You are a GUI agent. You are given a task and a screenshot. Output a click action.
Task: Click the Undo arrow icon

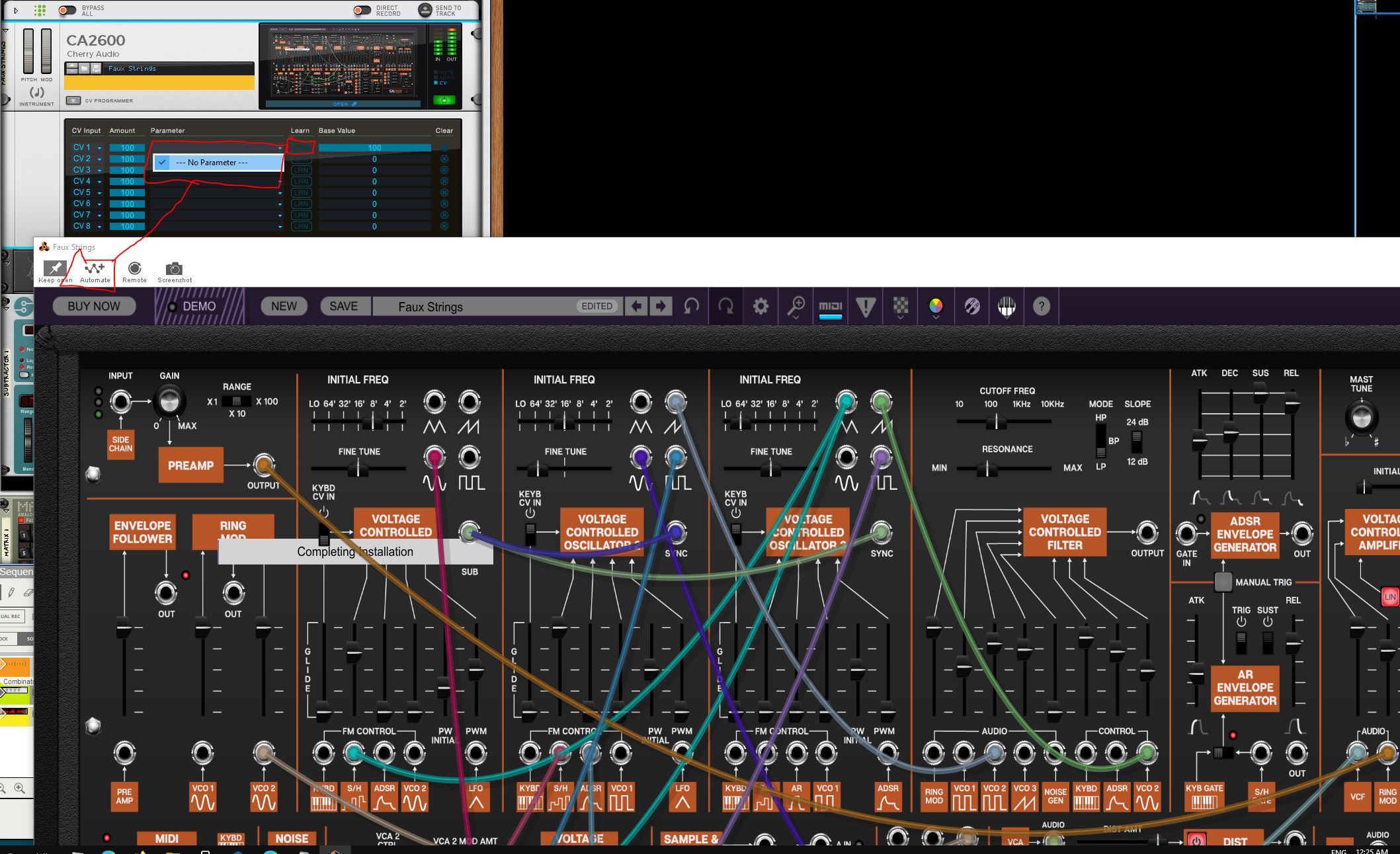692,306
